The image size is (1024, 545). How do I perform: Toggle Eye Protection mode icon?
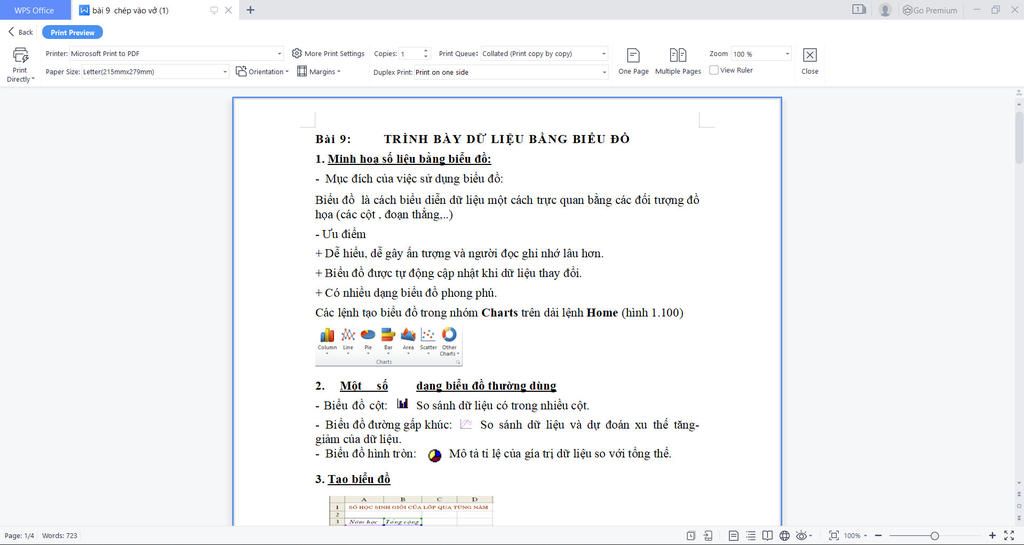(801, 535)
